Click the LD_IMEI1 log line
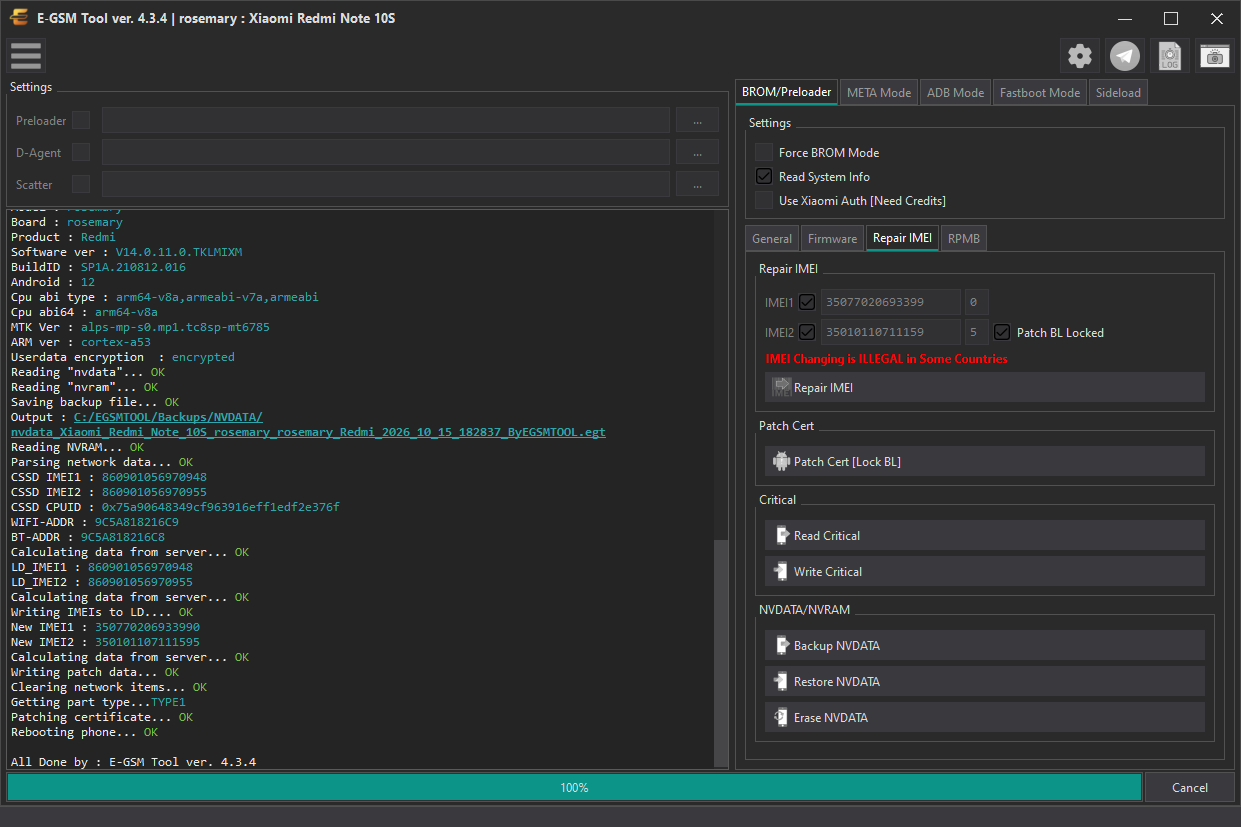Screen dimensions: 1241x827 (x=102, y=567)
